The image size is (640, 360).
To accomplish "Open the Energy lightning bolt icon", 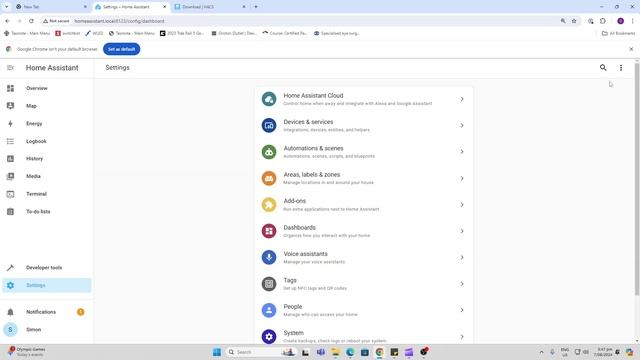I will click(x=10, y=123).
